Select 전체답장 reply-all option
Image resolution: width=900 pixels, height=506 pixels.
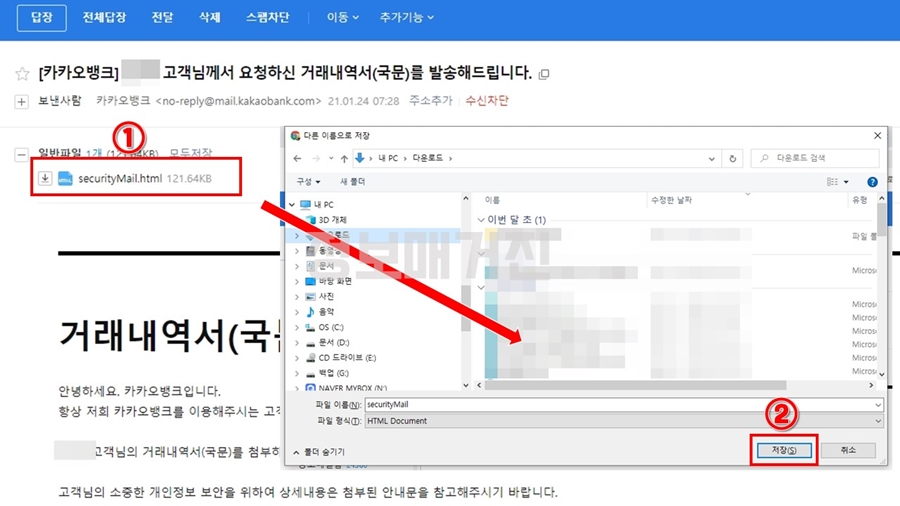point(104,18)
